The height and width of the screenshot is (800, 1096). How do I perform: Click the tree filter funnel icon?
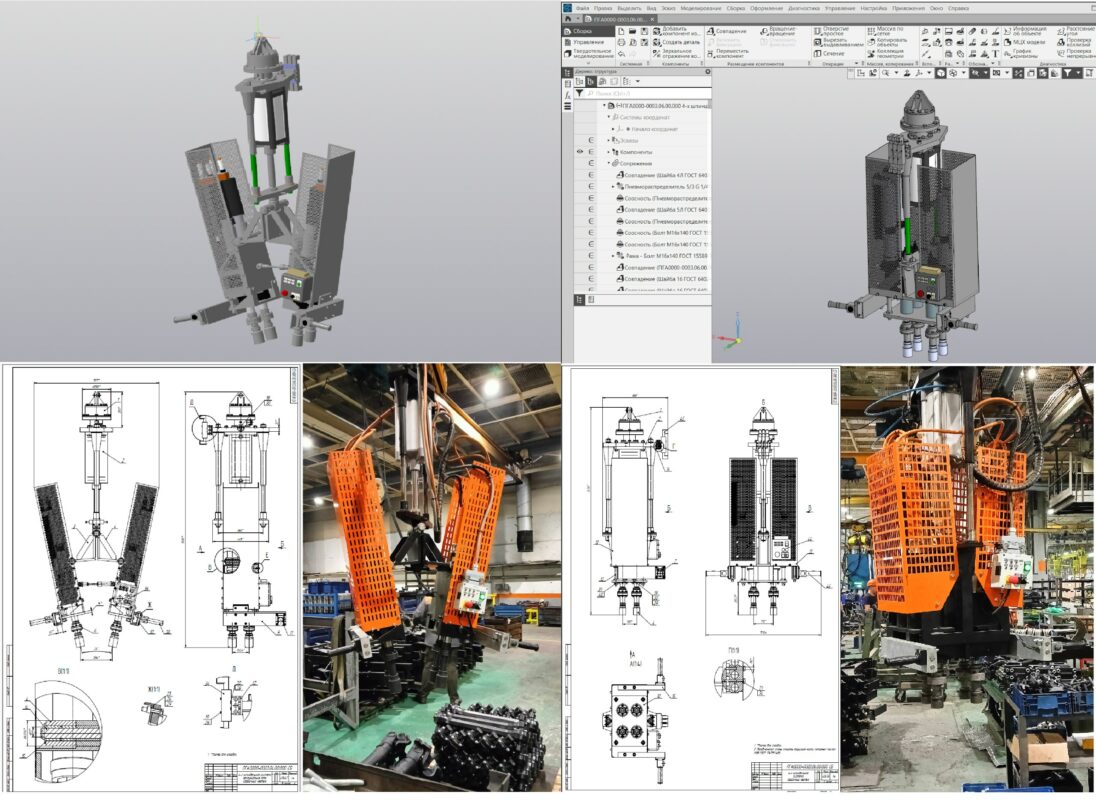pos(579,93)
